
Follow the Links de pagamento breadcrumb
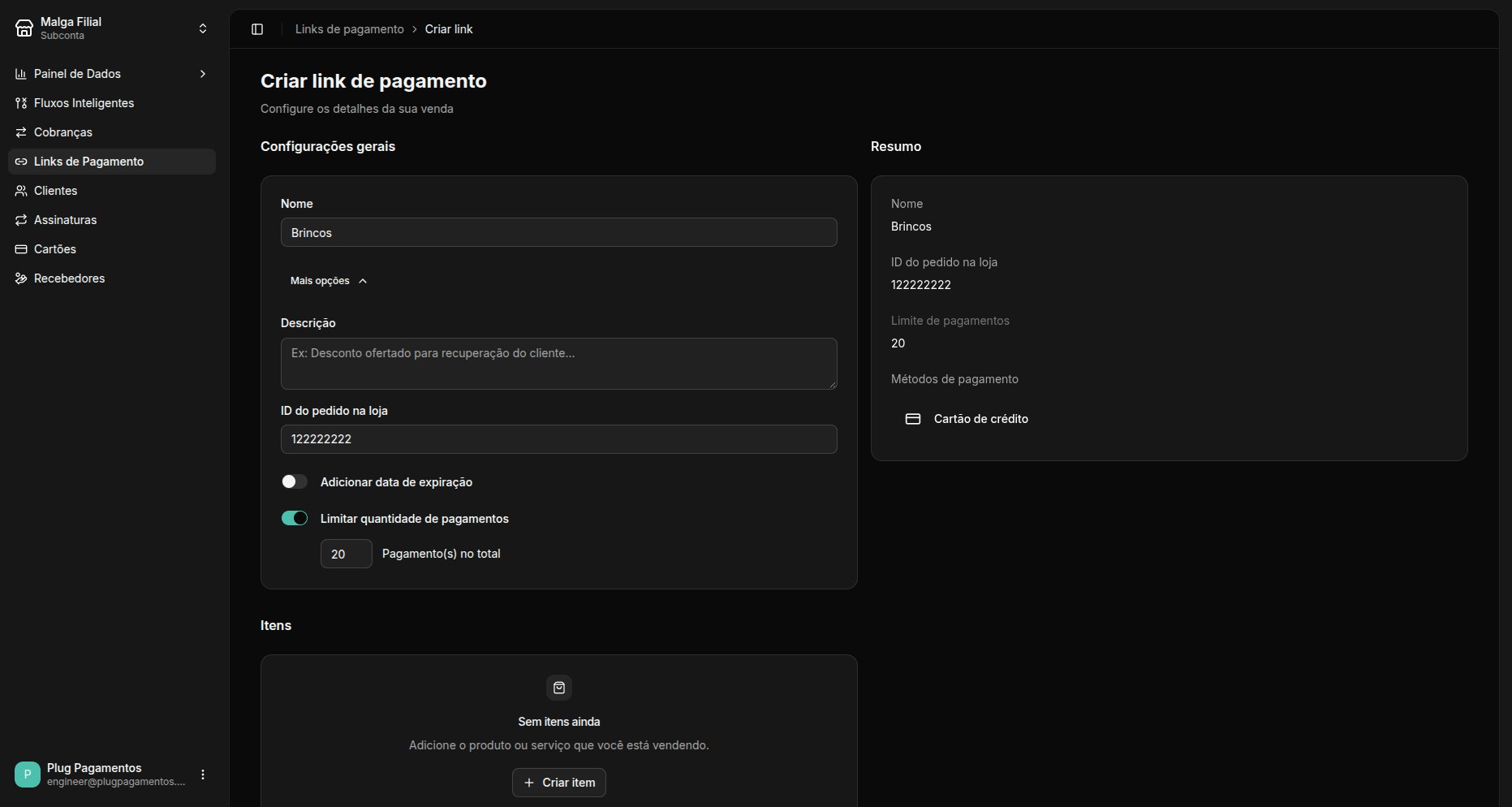point(350,29)
